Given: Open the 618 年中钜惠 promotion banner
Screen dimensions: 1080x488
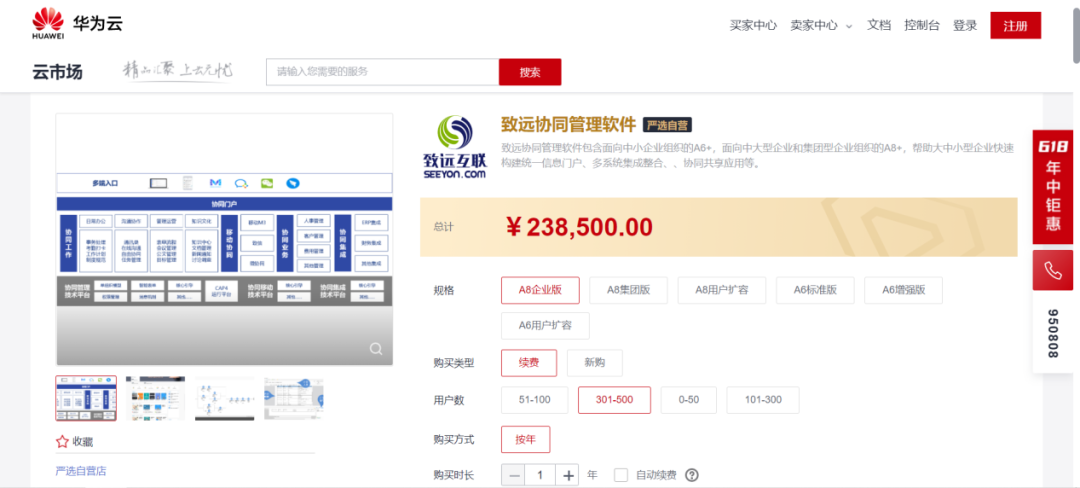Looking at the screenshot, I should tap(1052, 187).
